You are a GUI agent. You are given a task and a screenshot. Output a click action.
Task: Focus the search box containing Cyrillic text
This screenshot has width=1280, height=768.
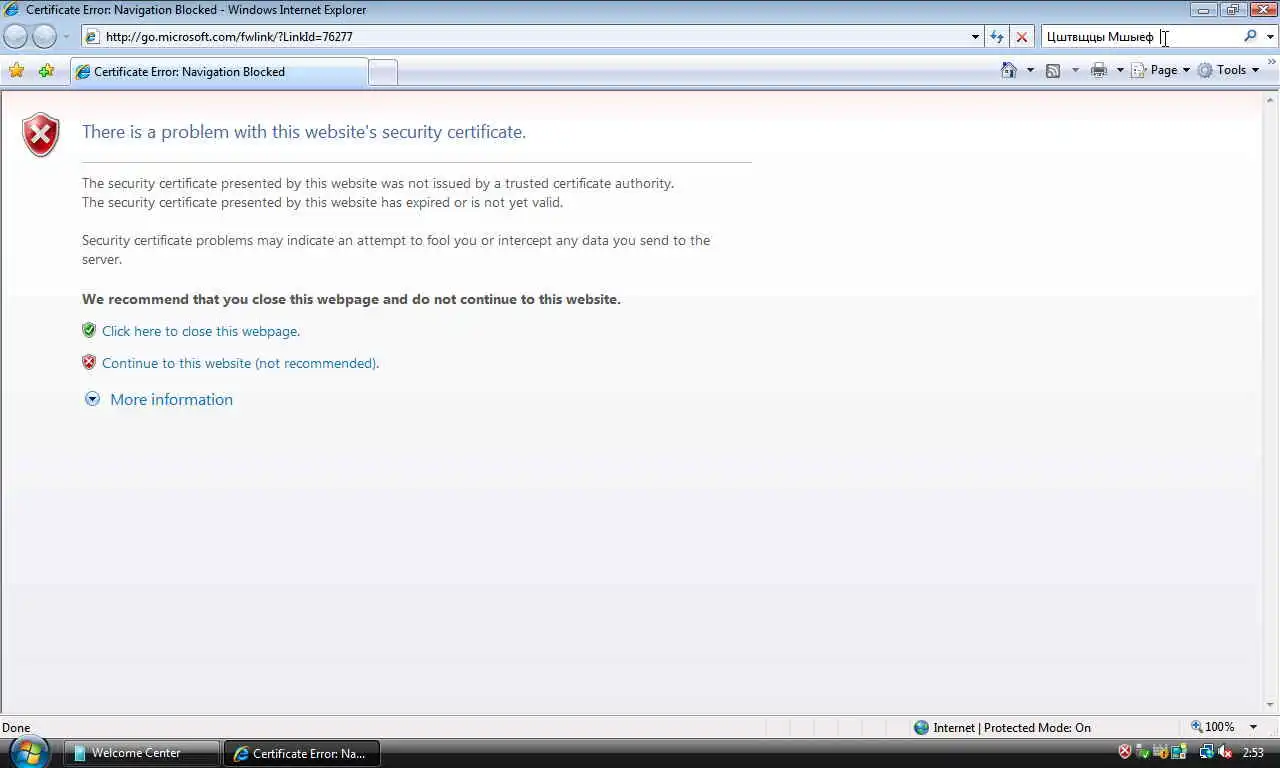[x=1140, y=37]
